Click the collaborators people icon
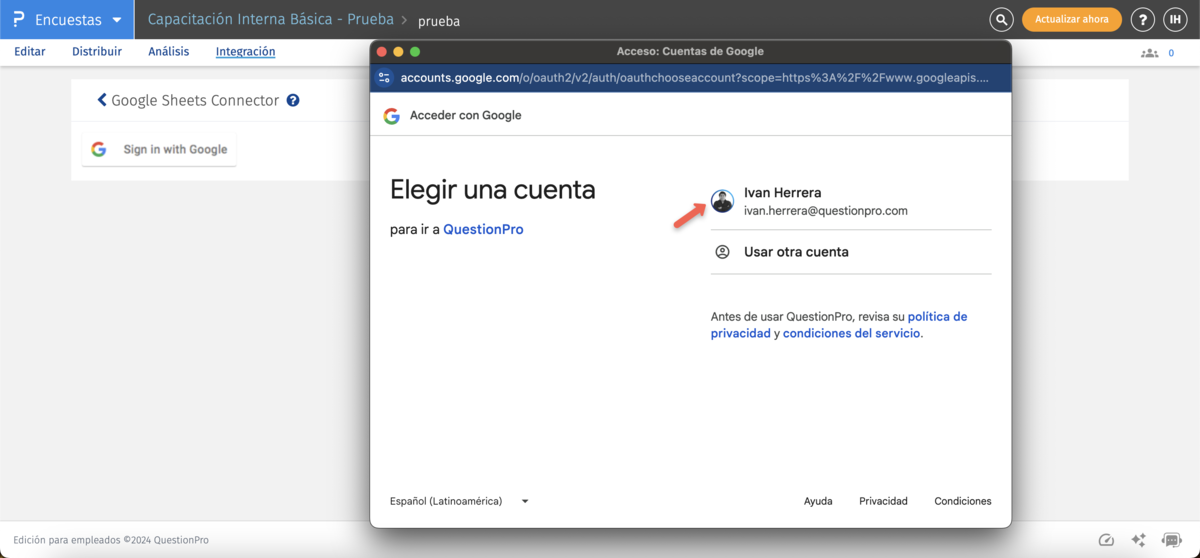The height and width of the screenshot is (558, 1200). point(1149,53)
